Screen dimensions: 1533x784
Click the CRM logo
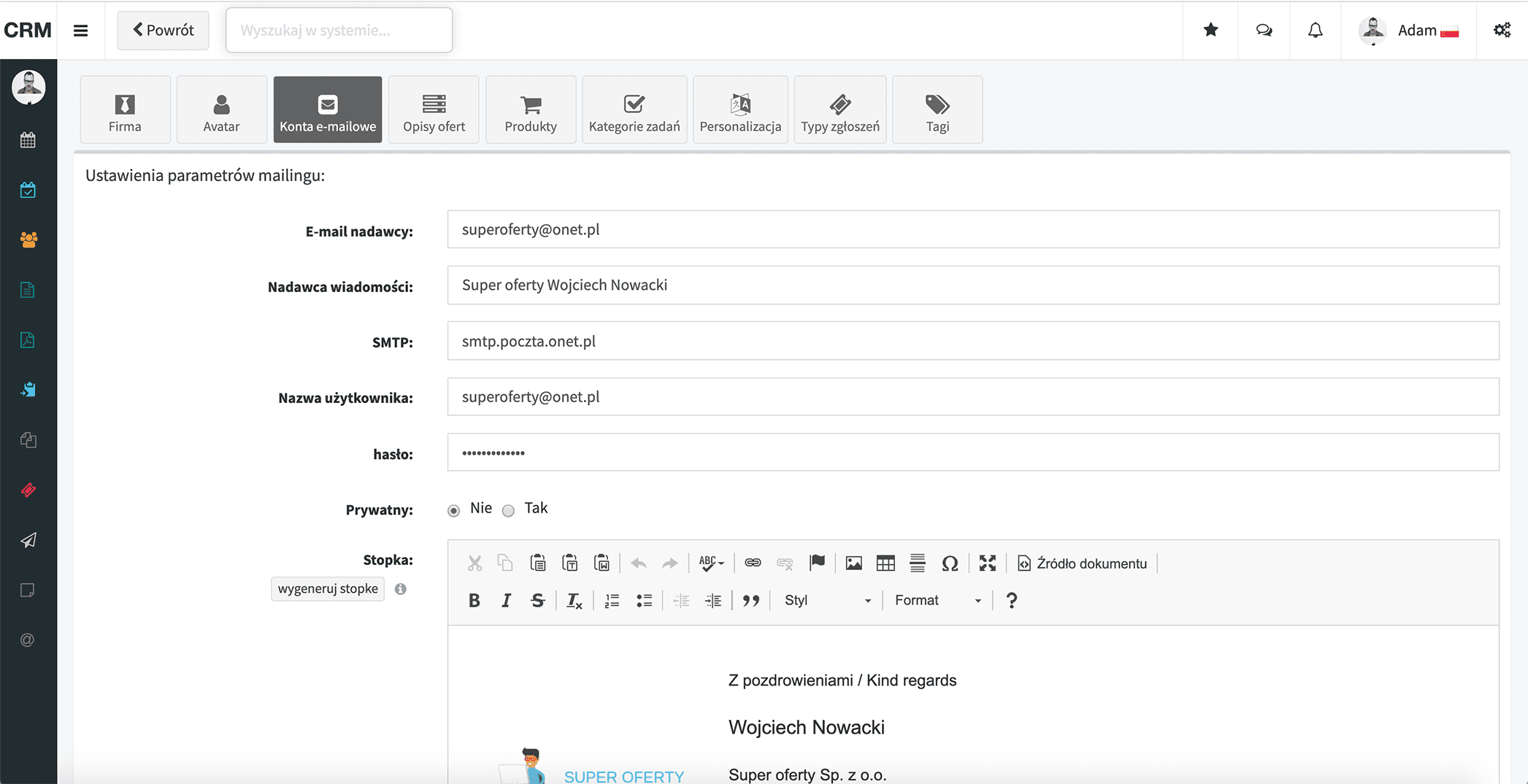coord(28,30)
